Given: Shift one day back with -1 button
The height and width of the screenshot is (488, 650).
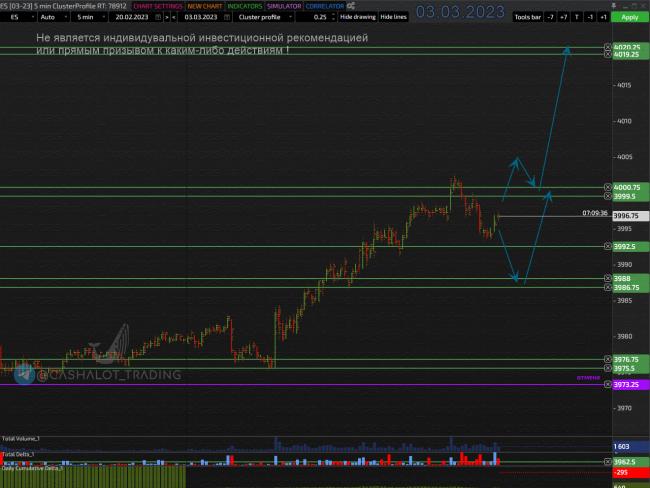Looking at the screenshot, I should pos(590,17).
